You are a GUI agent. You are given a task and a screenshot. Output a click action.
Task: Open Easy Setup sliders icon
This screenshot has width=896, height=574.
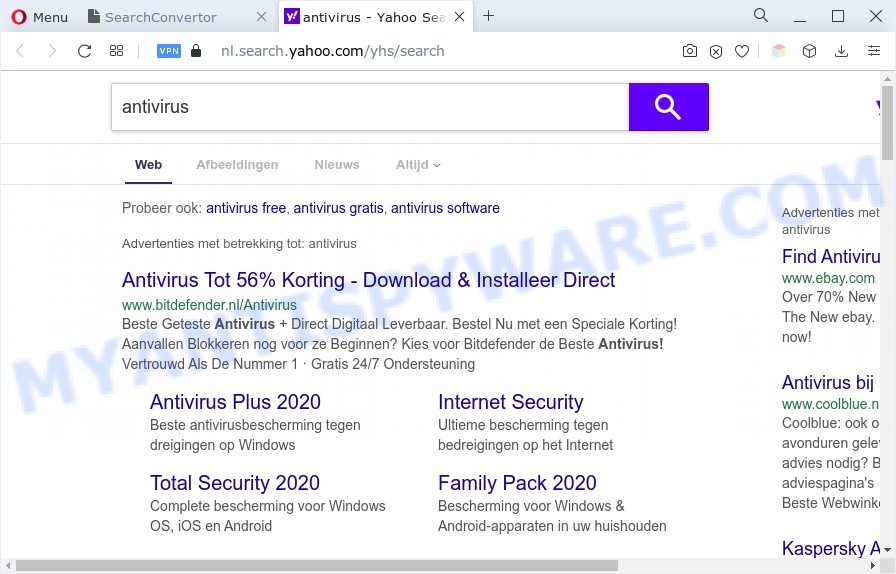coord(874,51)
